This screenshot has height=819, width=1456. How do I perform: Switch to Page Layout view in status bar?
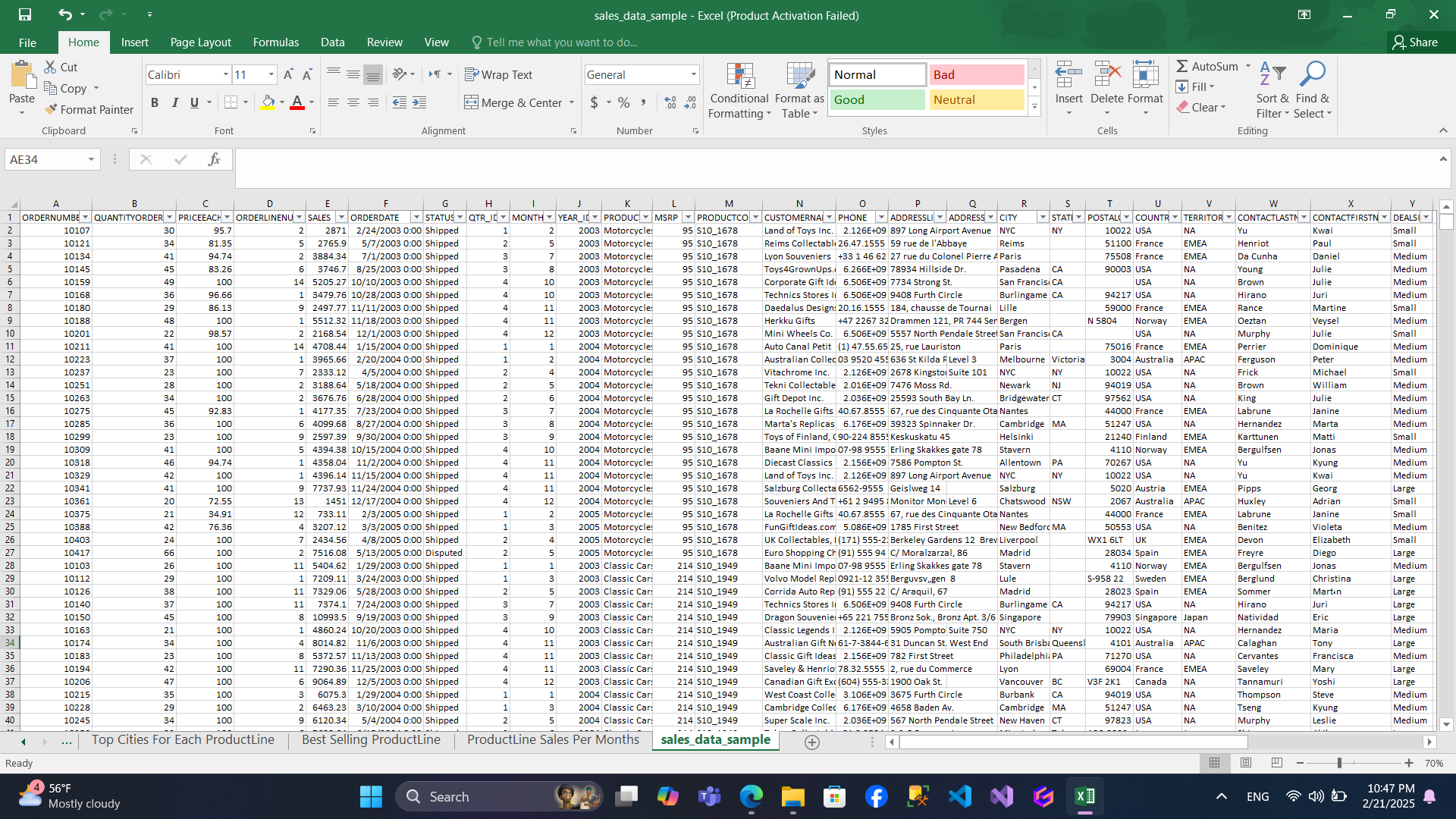tap(1246, 763)
